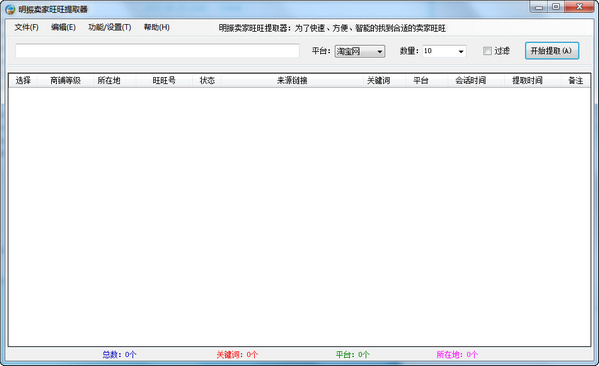Sort by 提取时间 column header
The image size is (599, 366).
click(x=527, y=80)
